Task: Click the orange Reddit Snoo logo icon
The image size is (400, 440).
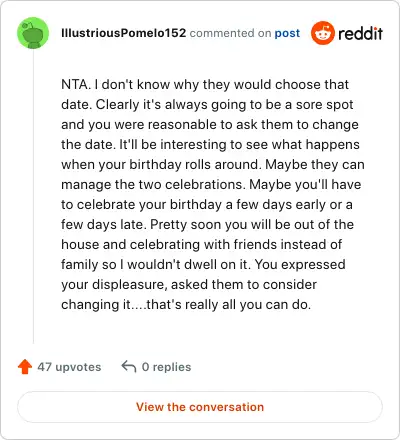Action: tap(322, 33)
